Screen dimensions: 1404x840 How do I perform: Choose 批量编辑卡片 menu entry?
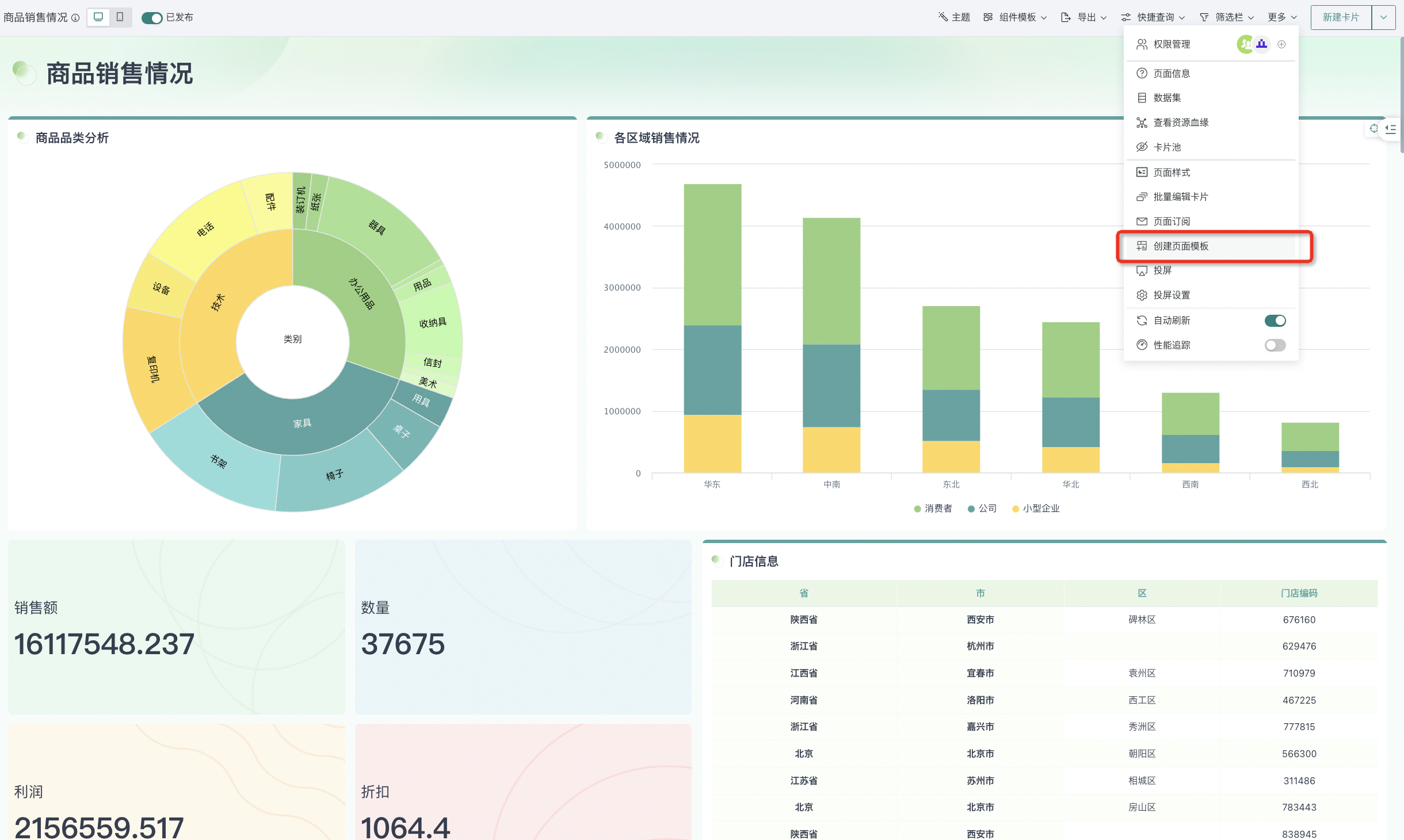click(x=1211, y=197)
